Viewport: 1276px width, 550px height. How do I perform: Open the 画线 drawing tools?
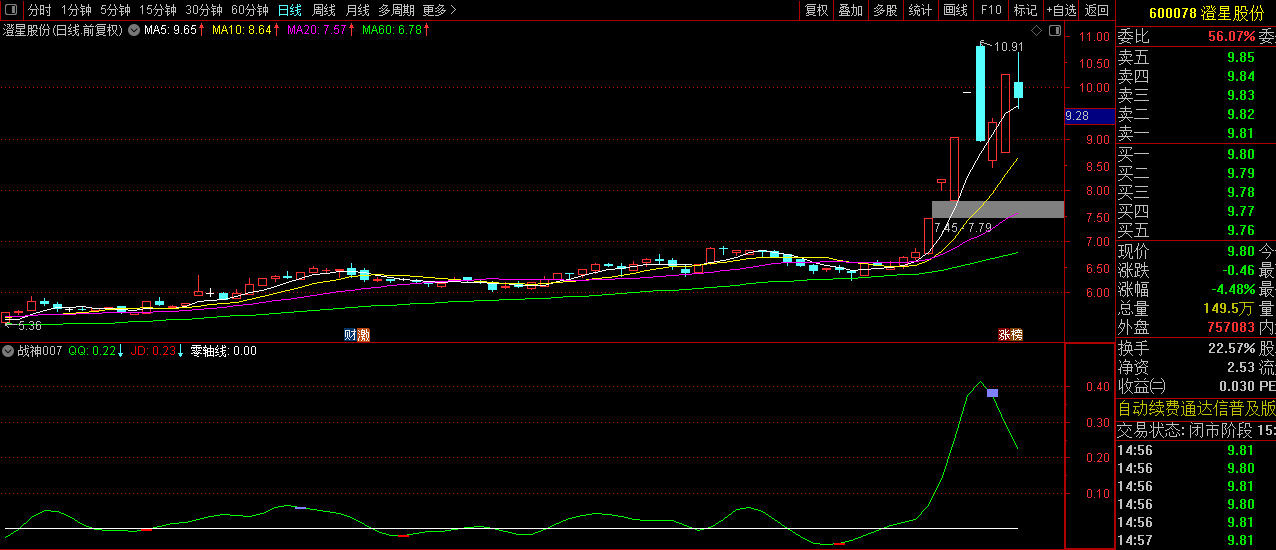(955, 10)
